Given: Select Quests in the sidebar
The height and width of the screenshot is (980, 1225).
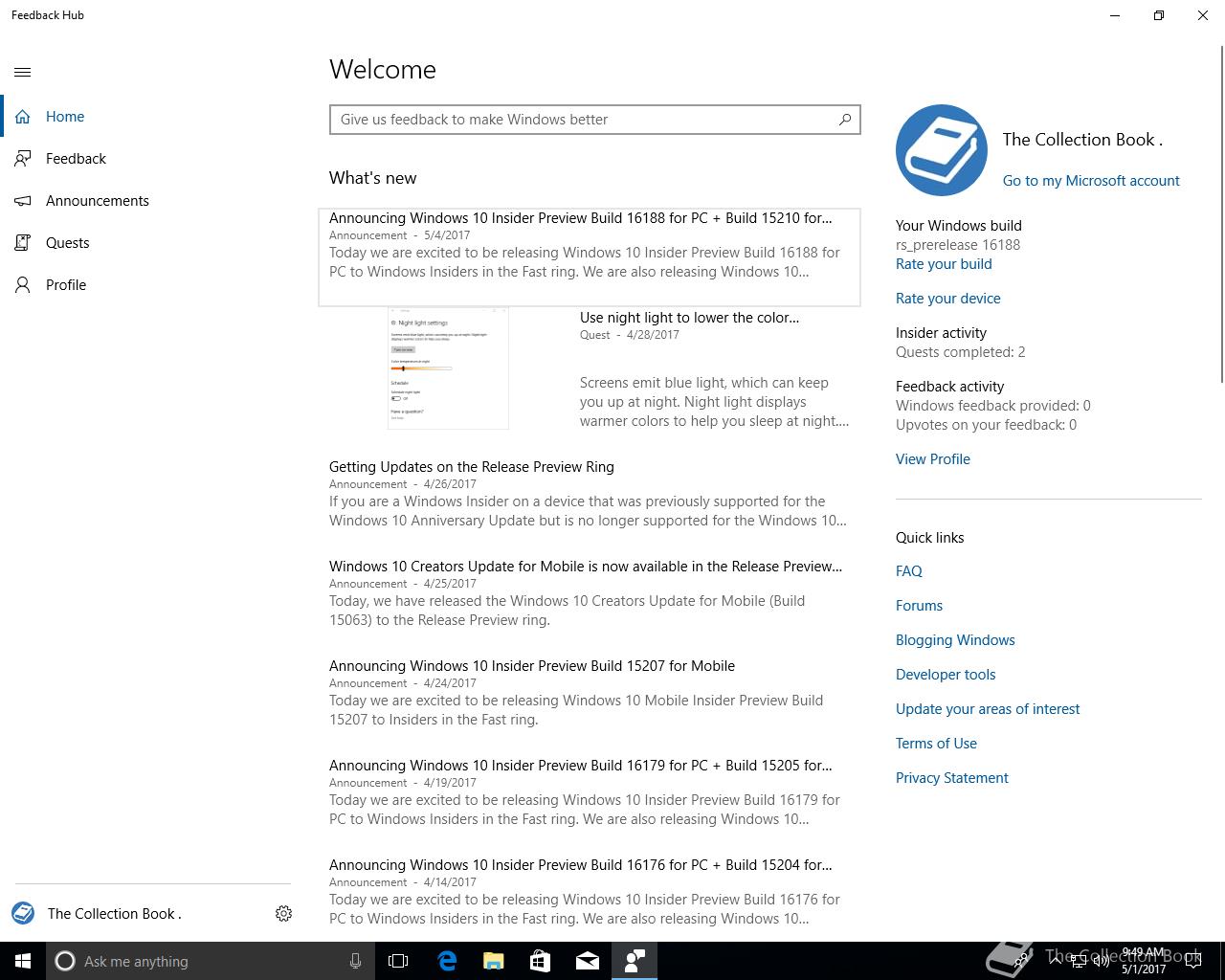Looking at the screenshot, I should pyautogui.click(x=67, y=243).
